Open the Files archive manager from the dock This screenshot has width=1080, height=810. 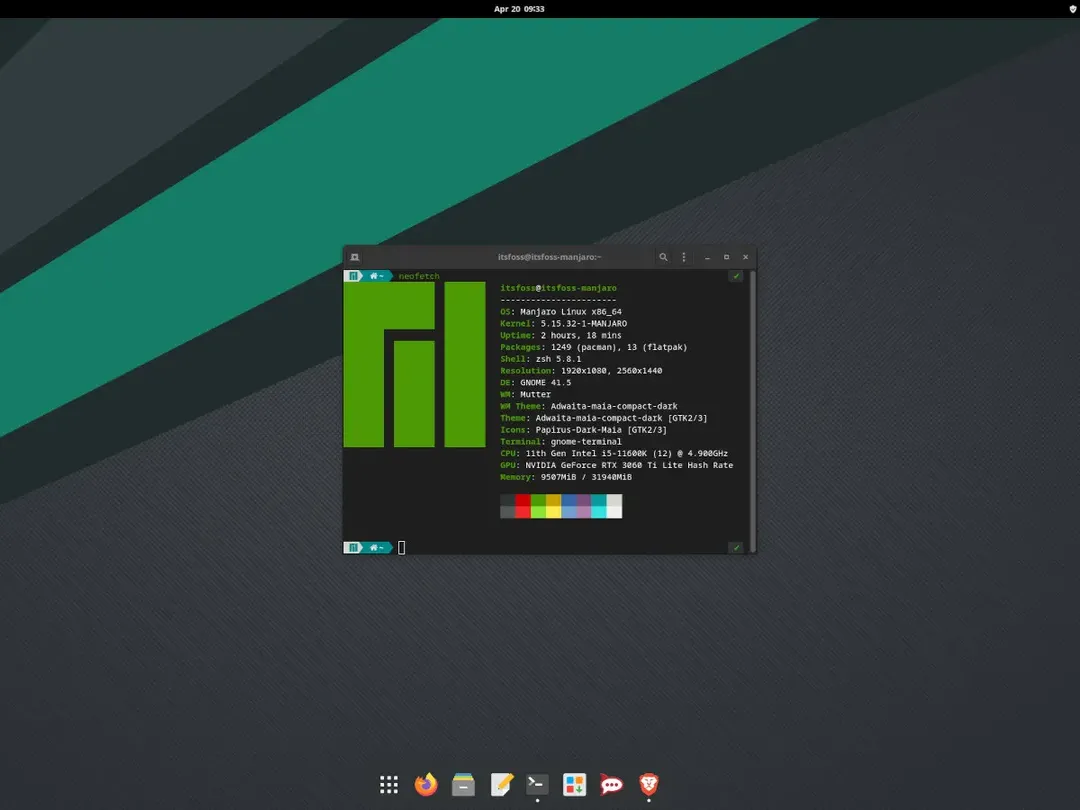[x=463, y=785]
